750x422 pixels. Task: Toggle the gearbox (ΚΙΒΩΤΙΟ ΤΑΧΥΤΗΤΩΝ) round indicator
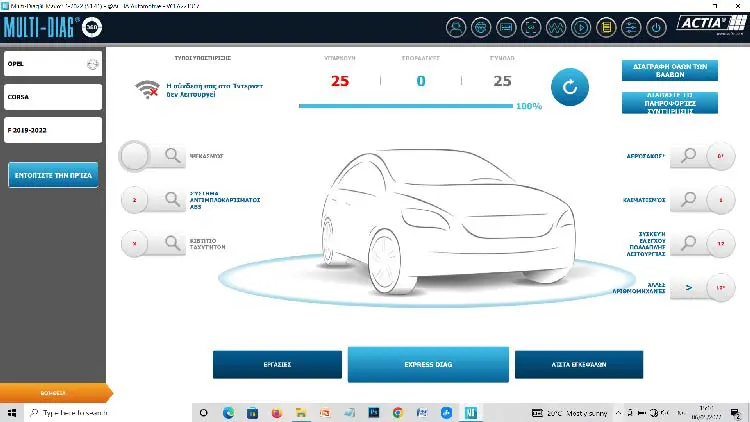coord(134,244)
